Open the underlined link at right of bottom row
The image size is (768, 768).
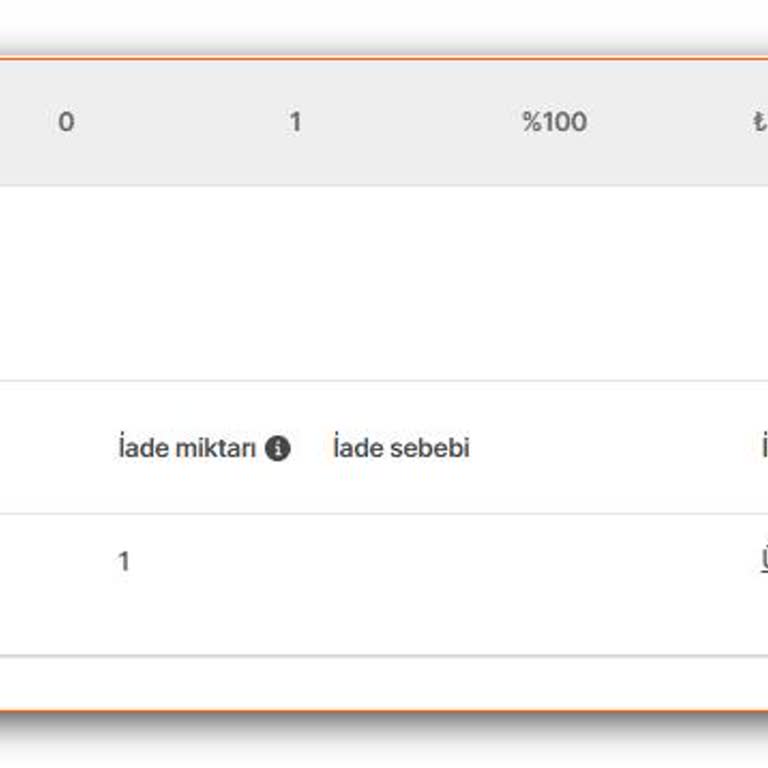pyautogui.click(x=764, y=559)
